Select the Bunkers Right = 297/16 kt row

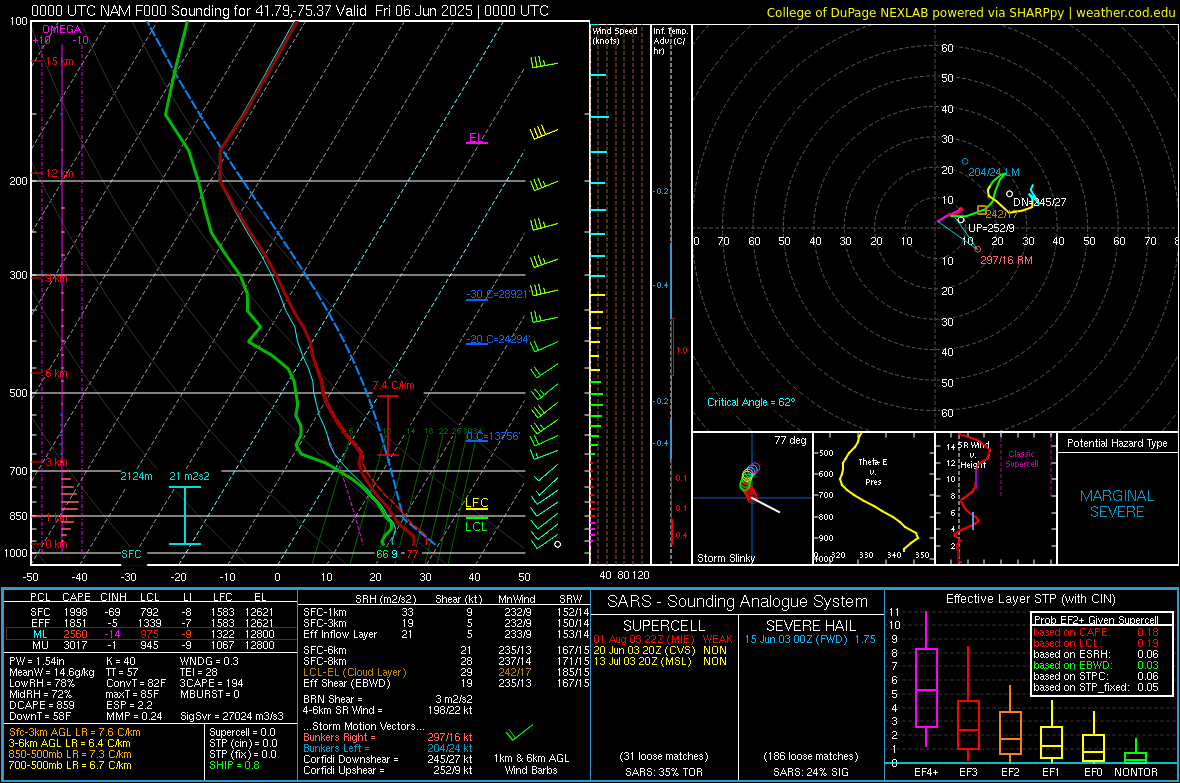point(388,738)
